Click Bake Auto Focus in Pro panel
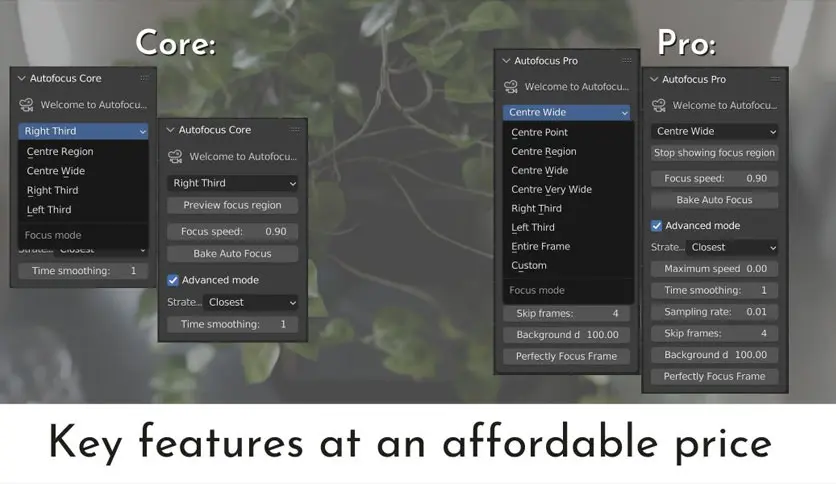 click(x=714, y=200)
